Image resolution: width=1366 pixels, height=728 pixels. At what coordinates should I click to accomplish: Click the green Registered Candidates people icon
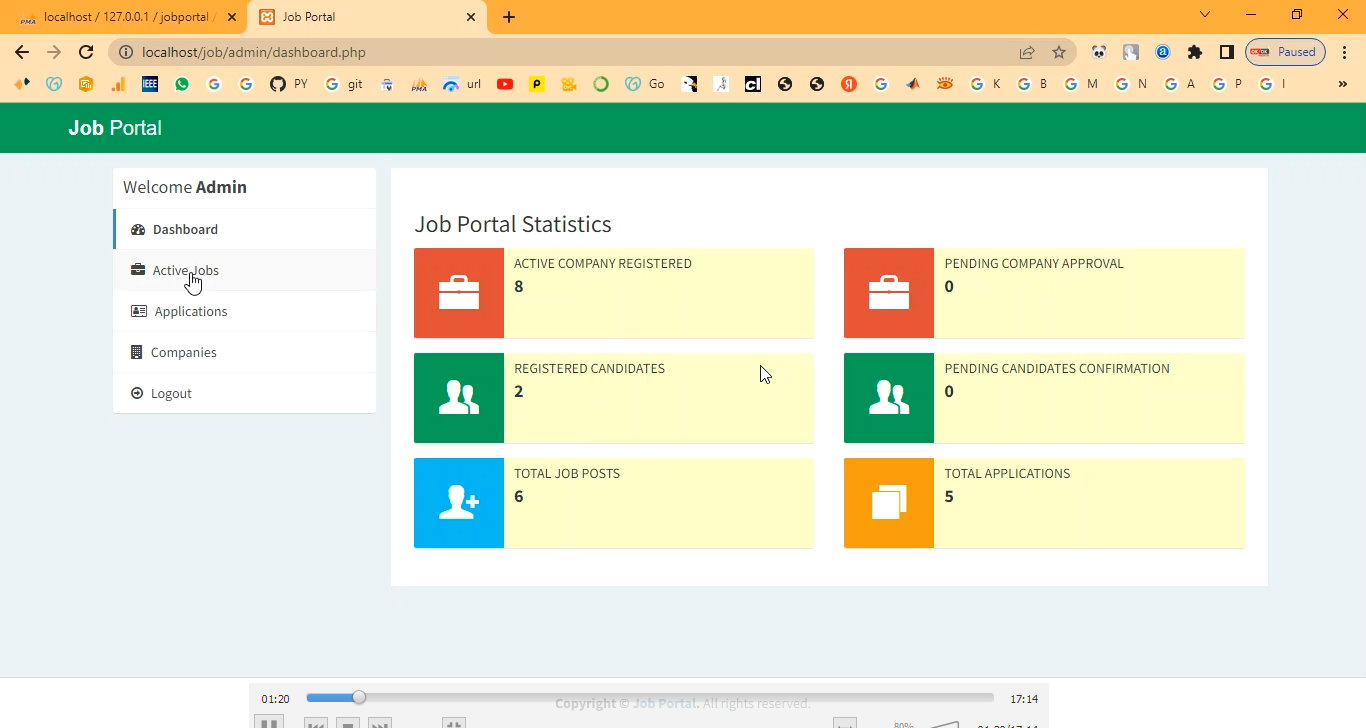(x=459, y=398)
